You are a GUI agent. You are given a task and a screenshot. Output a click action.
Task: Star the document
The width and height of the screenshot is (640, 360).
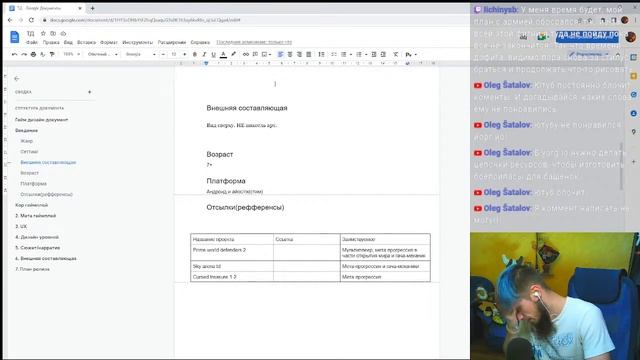point(43,33)
